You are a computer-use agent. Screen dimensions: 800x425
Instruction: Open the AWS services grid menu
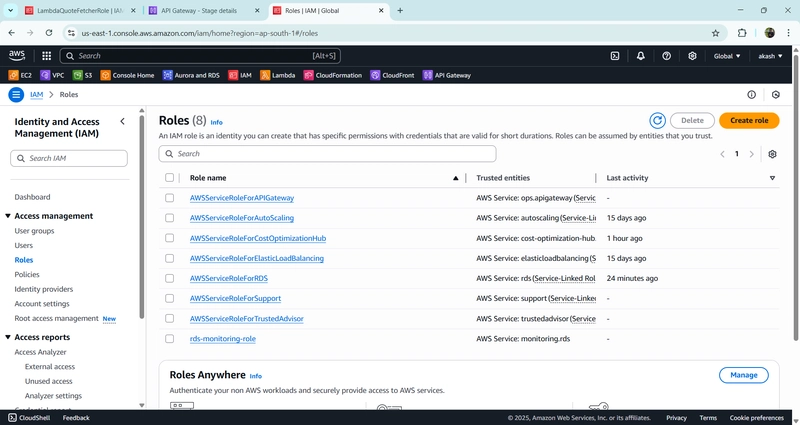(46, 56)
